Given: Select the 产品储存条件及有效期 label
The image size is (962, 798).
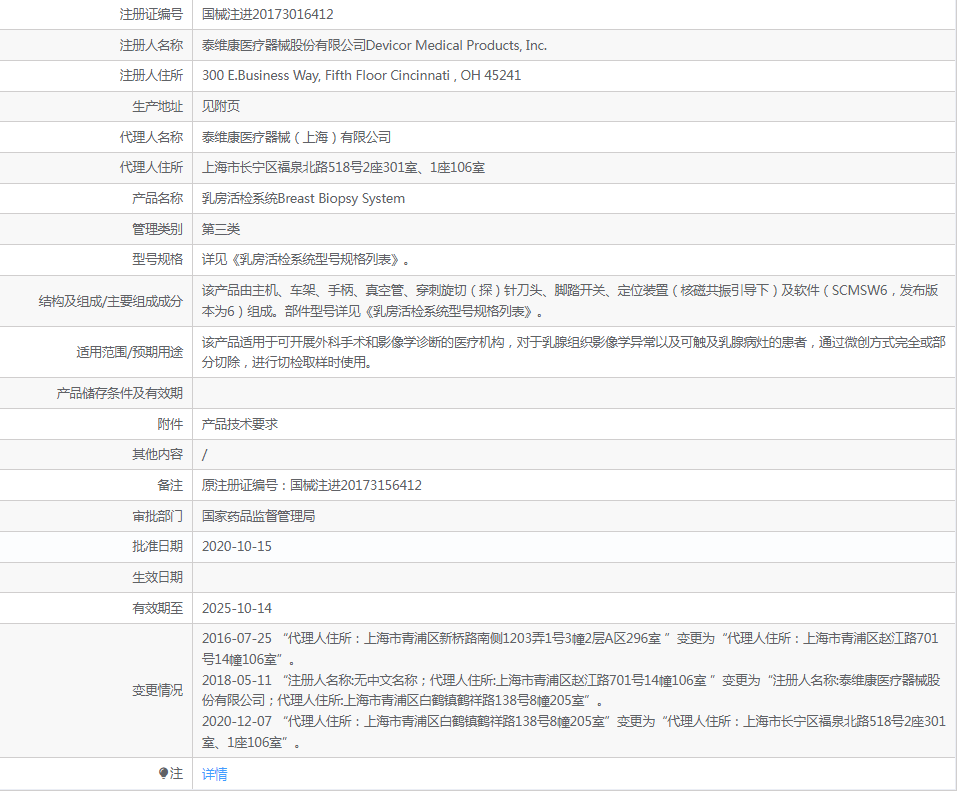Looking at the screenshot, I should click(x=120, y=393).
